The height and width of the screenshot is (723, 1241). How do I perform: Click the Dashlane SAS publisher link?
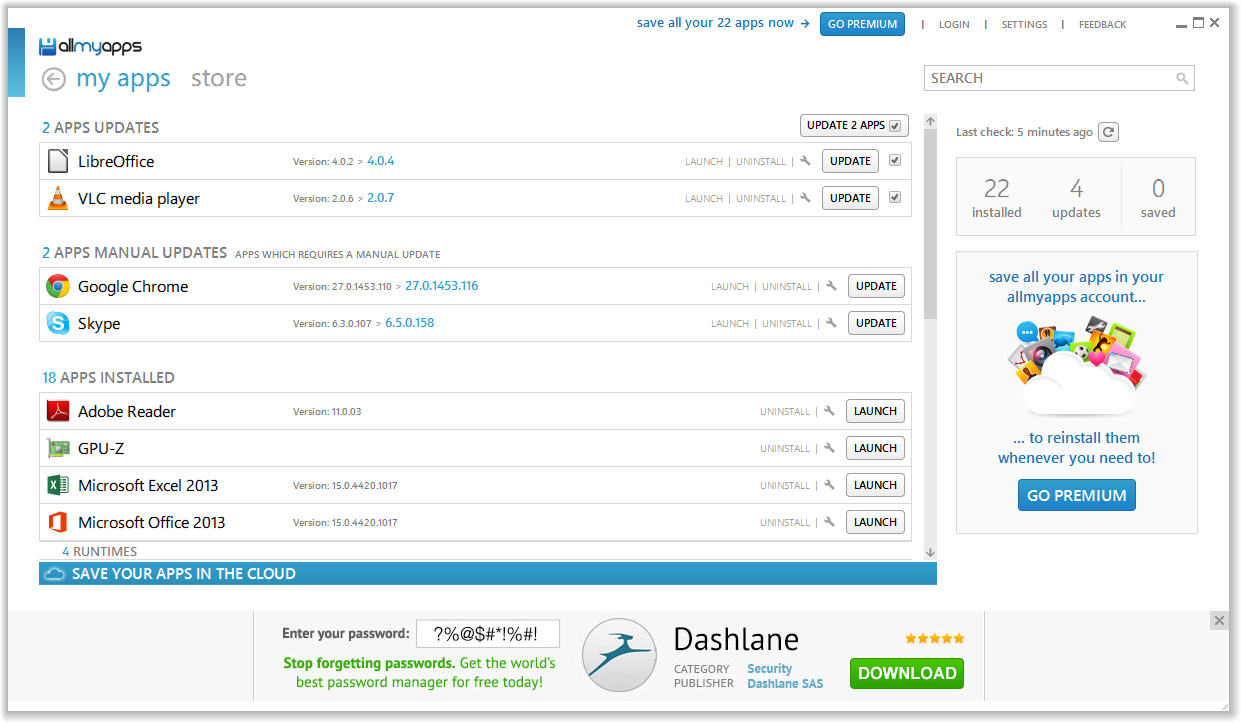pos(785,684)
